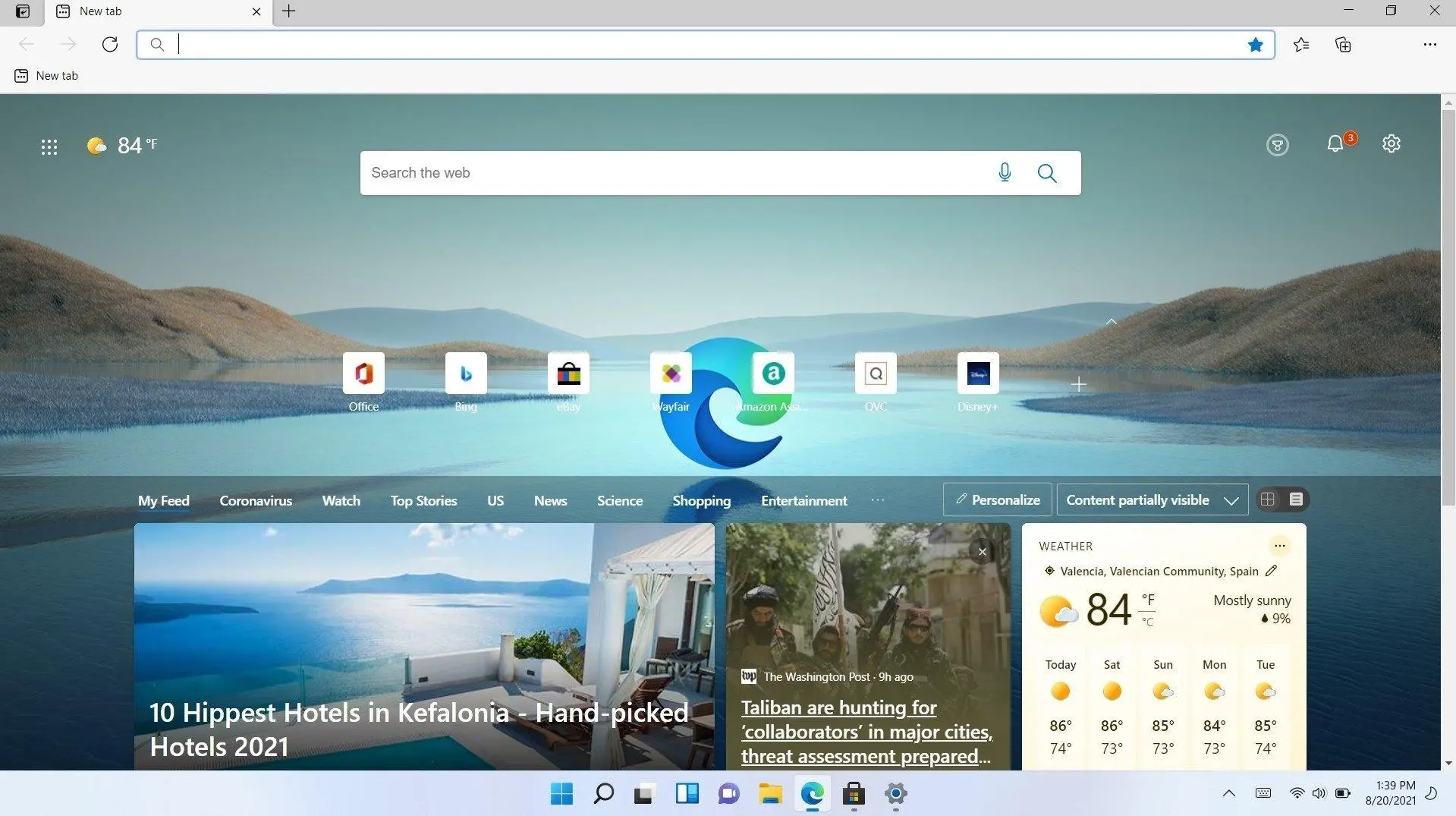The width and height of the screenshot is (1456, 816).
Task: Click the Tue forecast in weather card
Action: tap(1266, 707)
